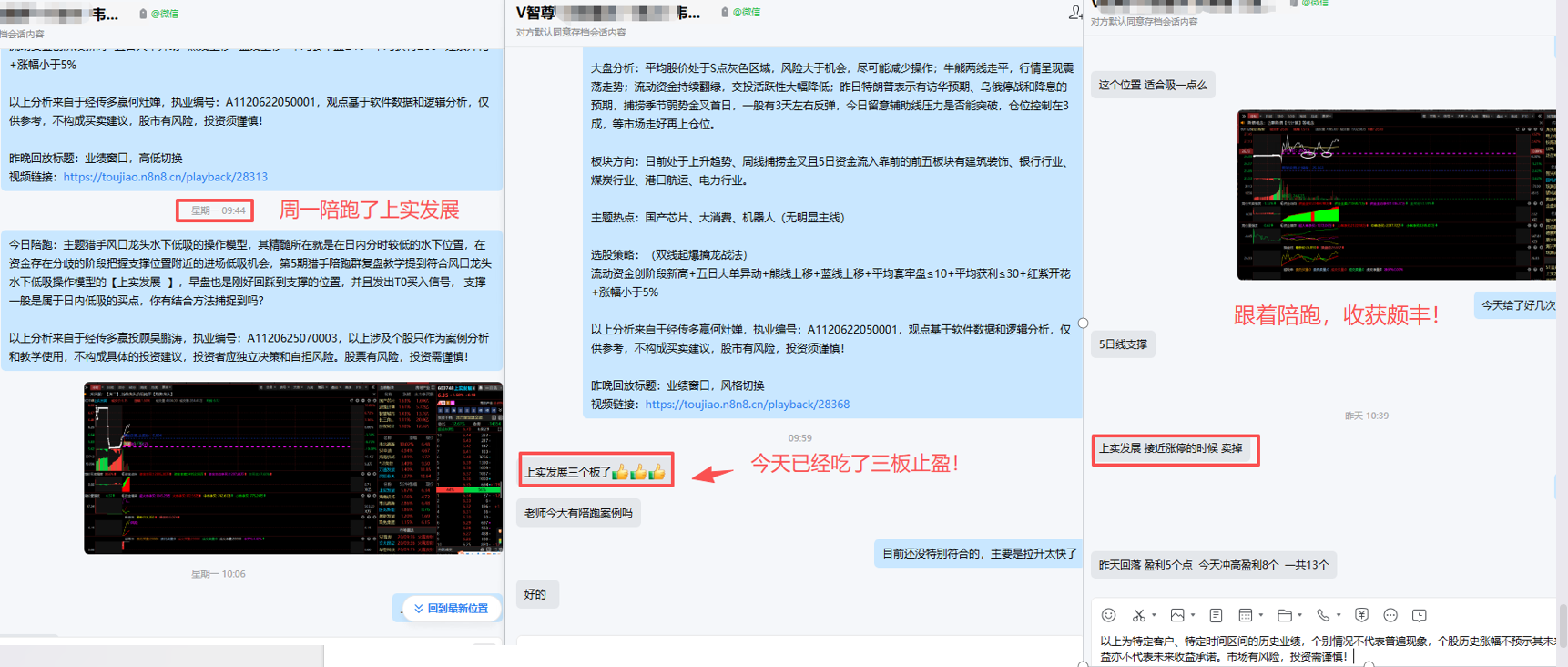1568x667 pixels.
Task: Click the folder file icon
Action: pos(1284,615)
